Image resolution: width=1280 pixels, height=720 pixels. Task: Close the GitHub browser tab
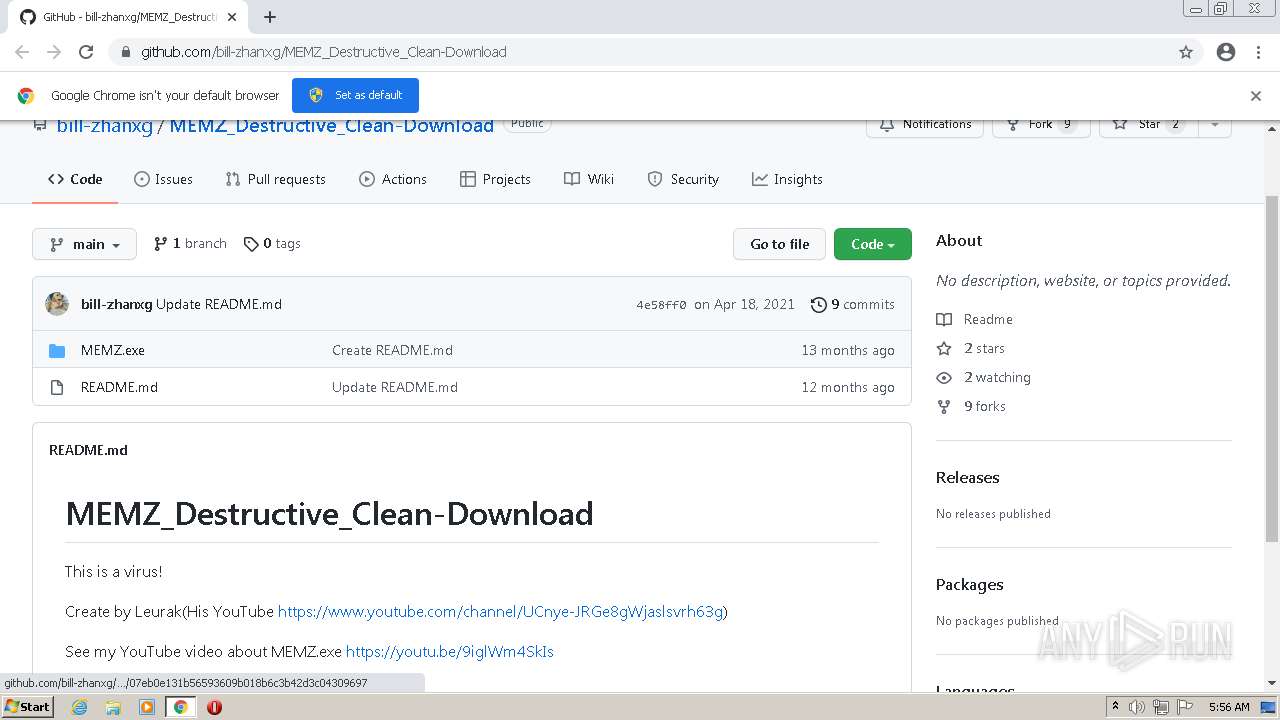tap(232, 17)
